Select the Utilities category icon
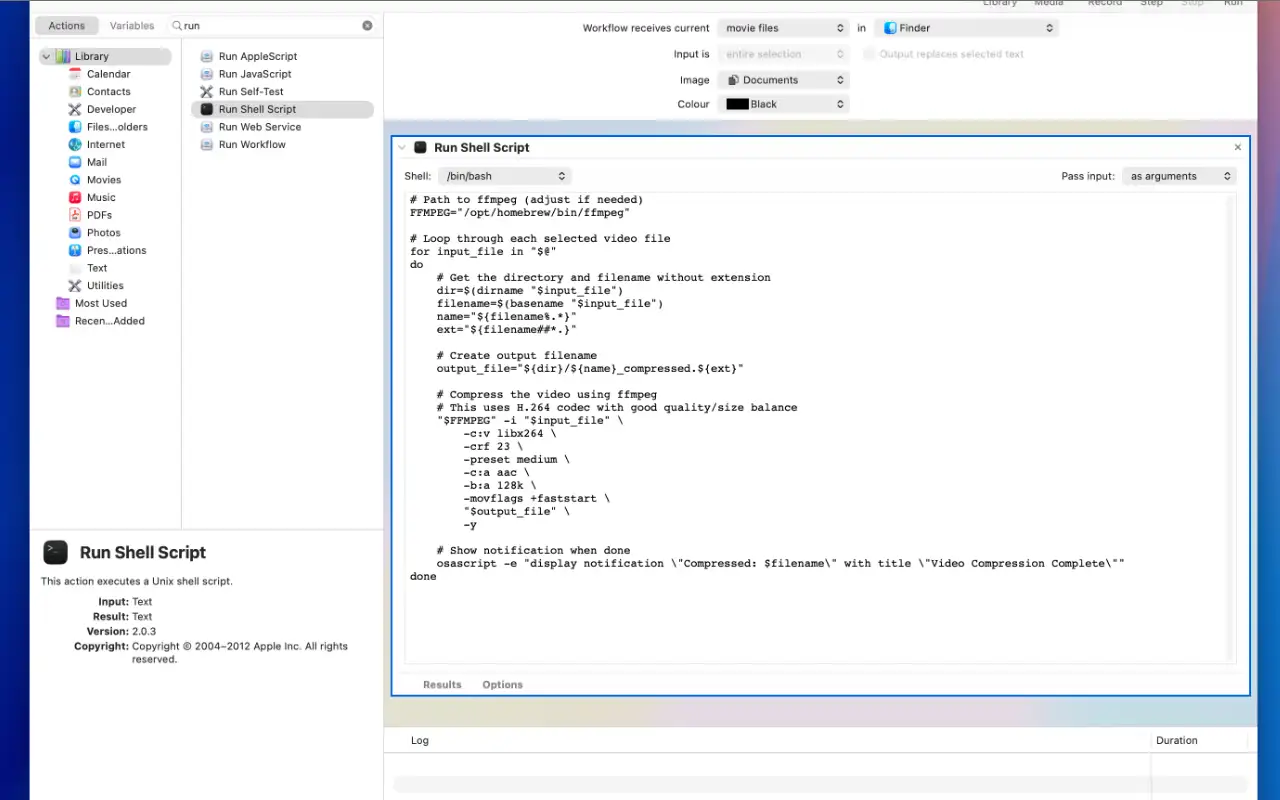Screen dimensions: 1280x800 point(74,285)
